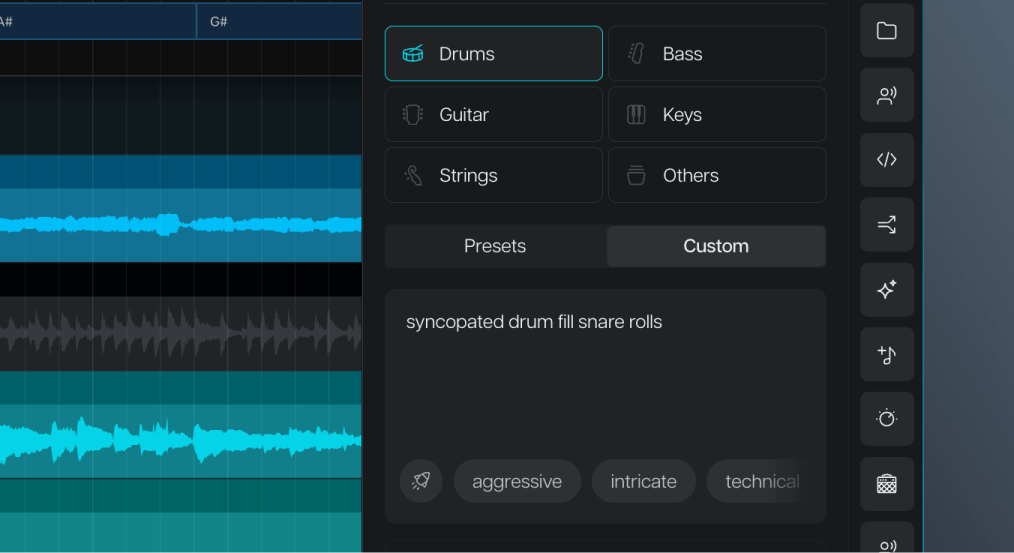
Task: Pick the Strings instrument option
Action: 493,175
